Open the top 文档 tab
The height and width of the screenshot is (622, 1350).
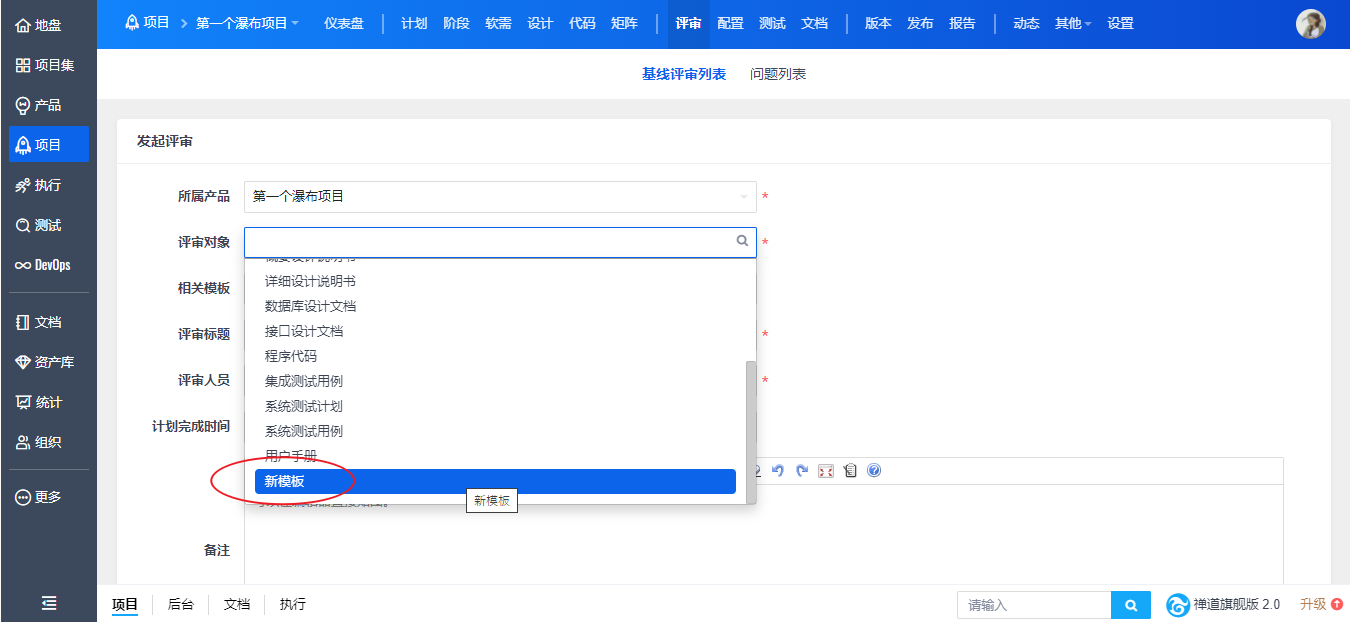click(x=814, y=23)
